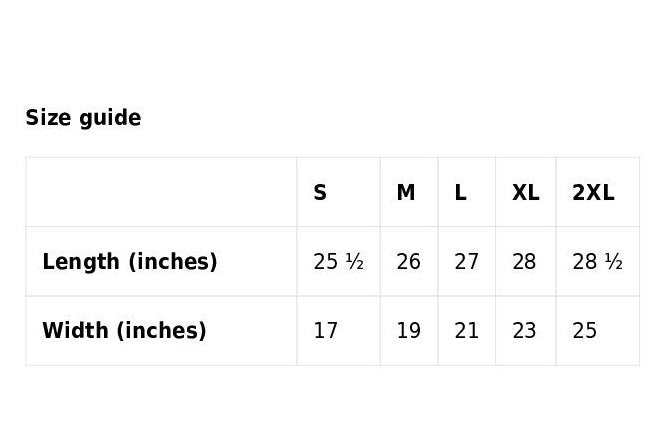Click the width value 19 for M
The height and width of the screenshot is (440, 671).
pyautogui.click(x=409, y=330)
